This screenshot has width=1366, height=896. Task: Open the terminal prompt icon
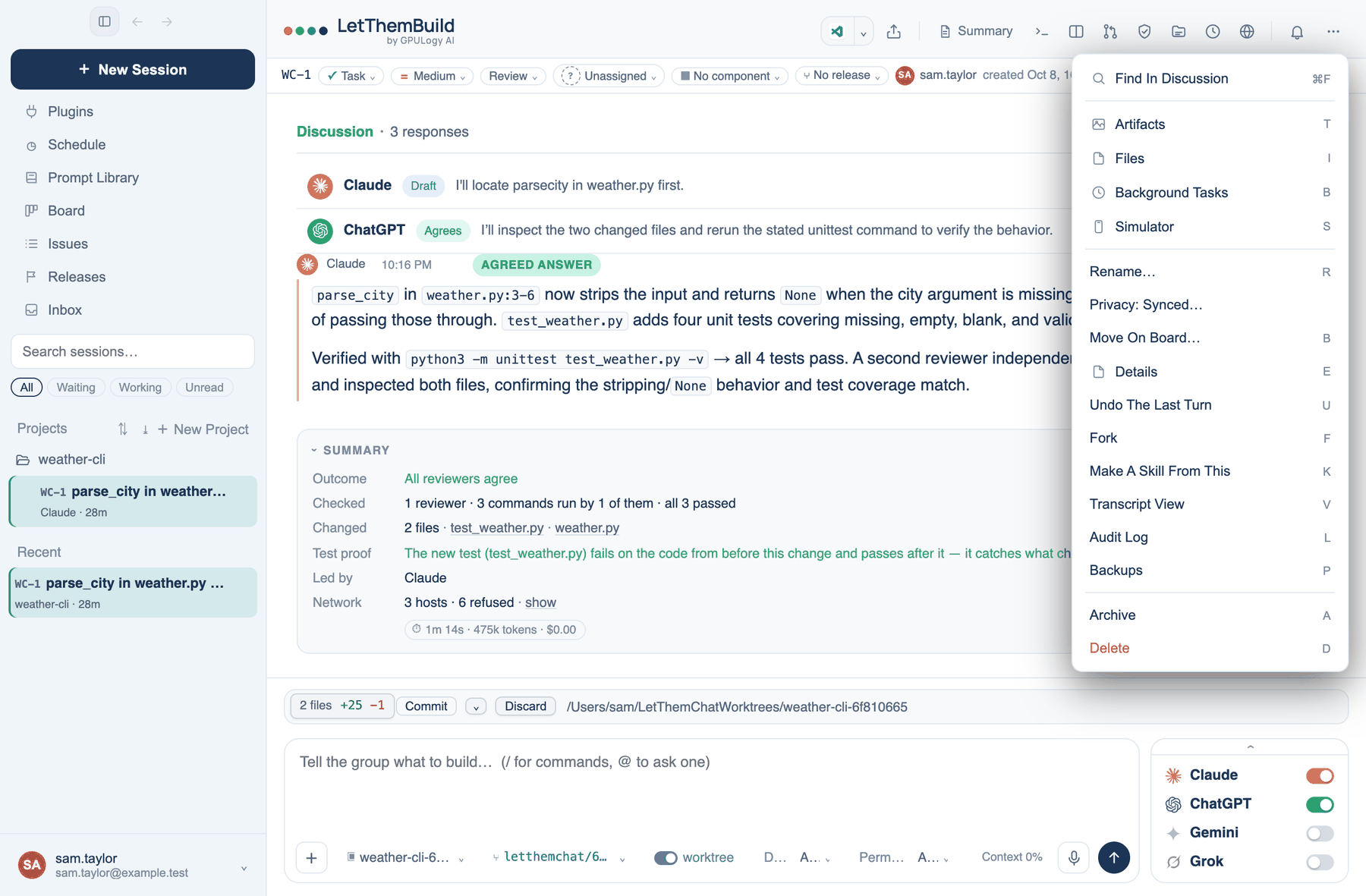coord(1042,32)
